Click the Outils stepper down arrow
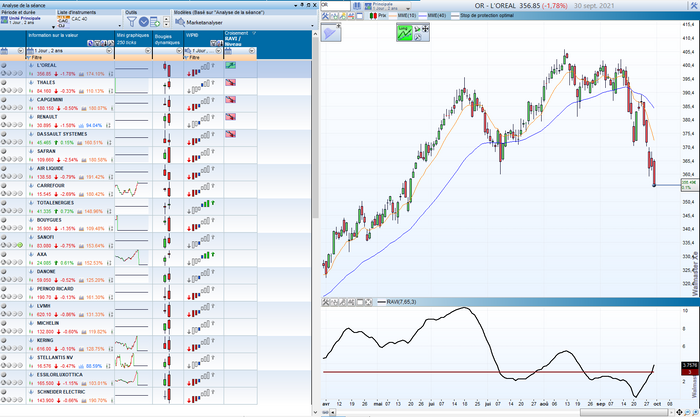The image size is (700, 417). pos(166,25)
